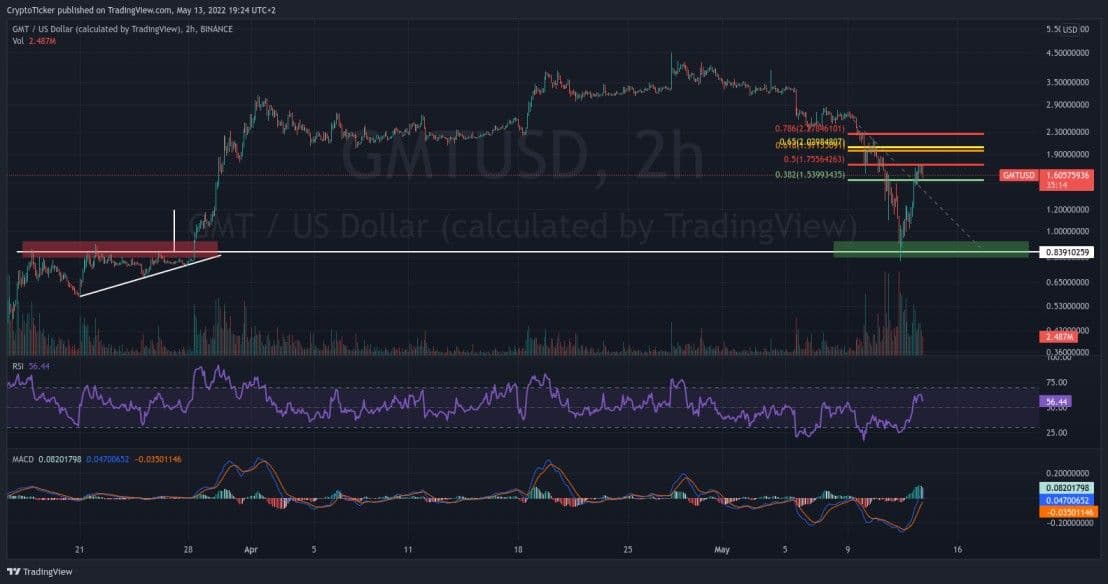The width and height of the screenshot is (1108, 584).
Task: Click the 0.08201798 MACD histogram value tag
Action: click(1069, 486)
